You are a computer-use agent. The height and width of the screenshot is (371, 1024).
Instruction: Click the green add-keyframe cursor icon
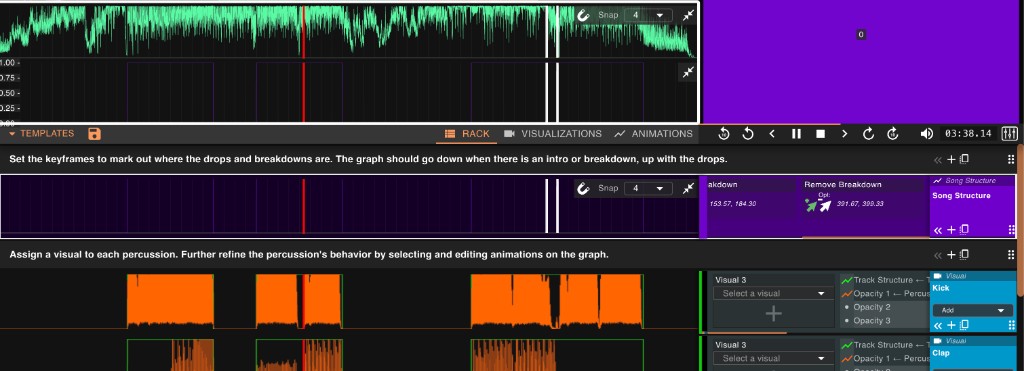[810, 206]
